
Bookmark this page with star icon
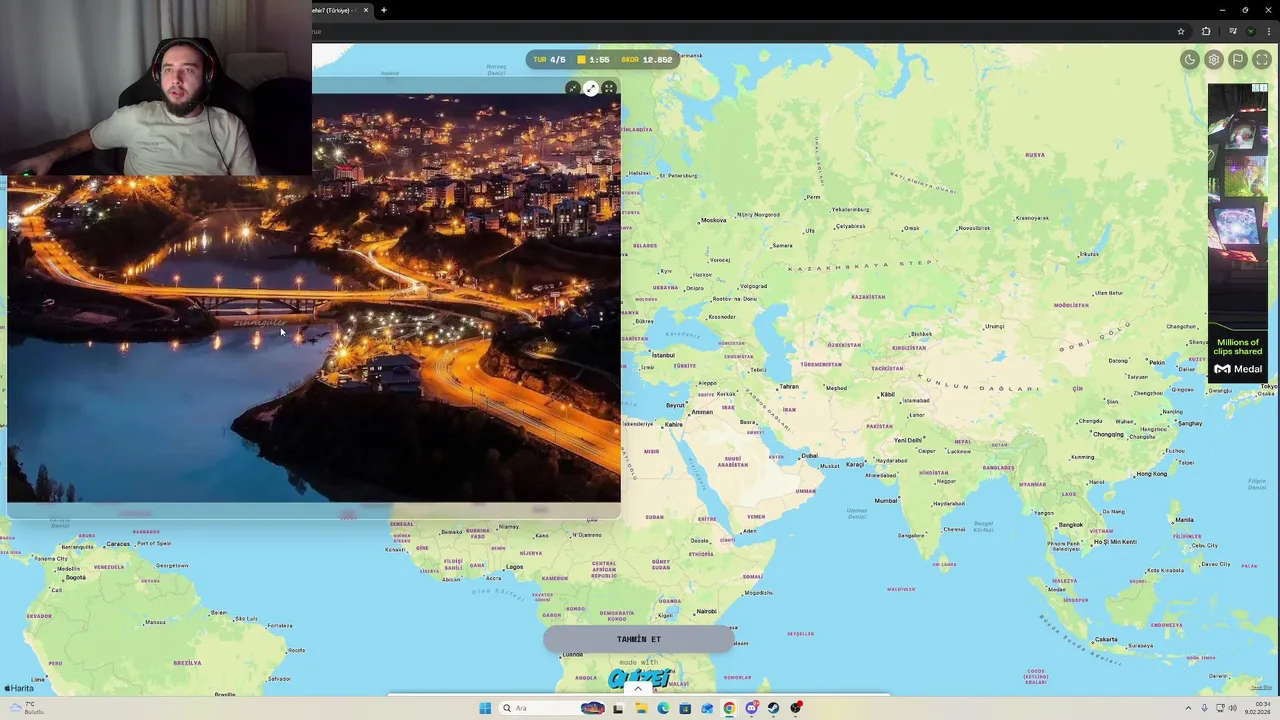[x=1181, y=31]
